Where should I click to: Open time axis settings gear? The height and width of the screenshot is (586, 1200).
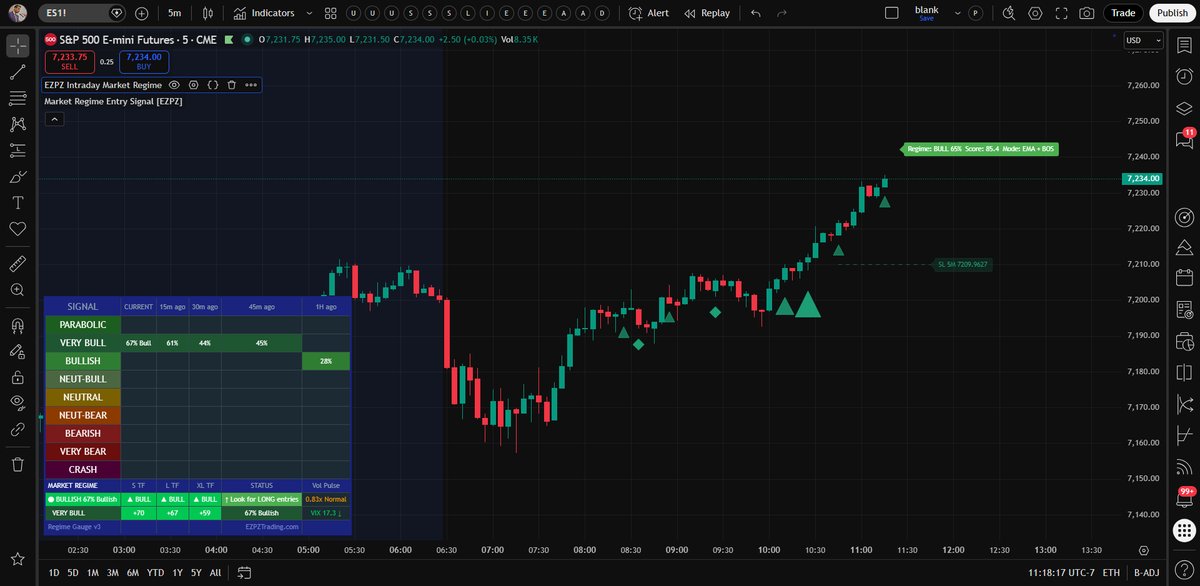click(1144, 550)
